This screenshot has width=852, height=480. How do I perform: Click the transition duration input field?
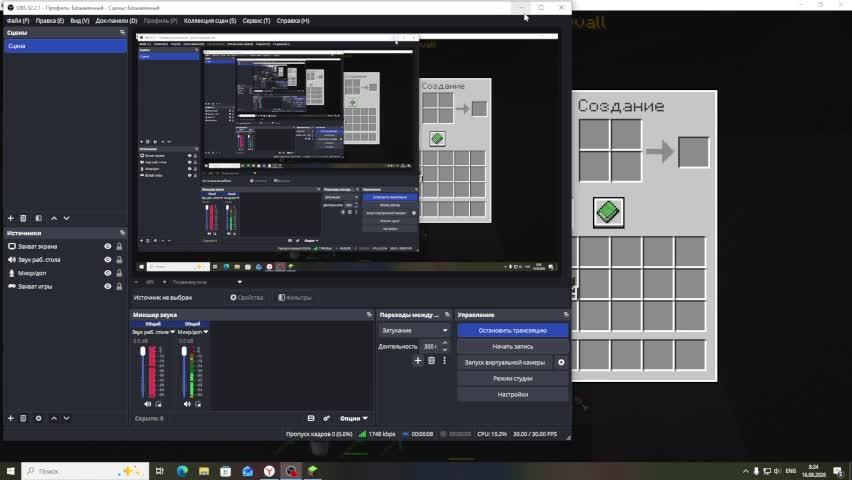point(431,346)
